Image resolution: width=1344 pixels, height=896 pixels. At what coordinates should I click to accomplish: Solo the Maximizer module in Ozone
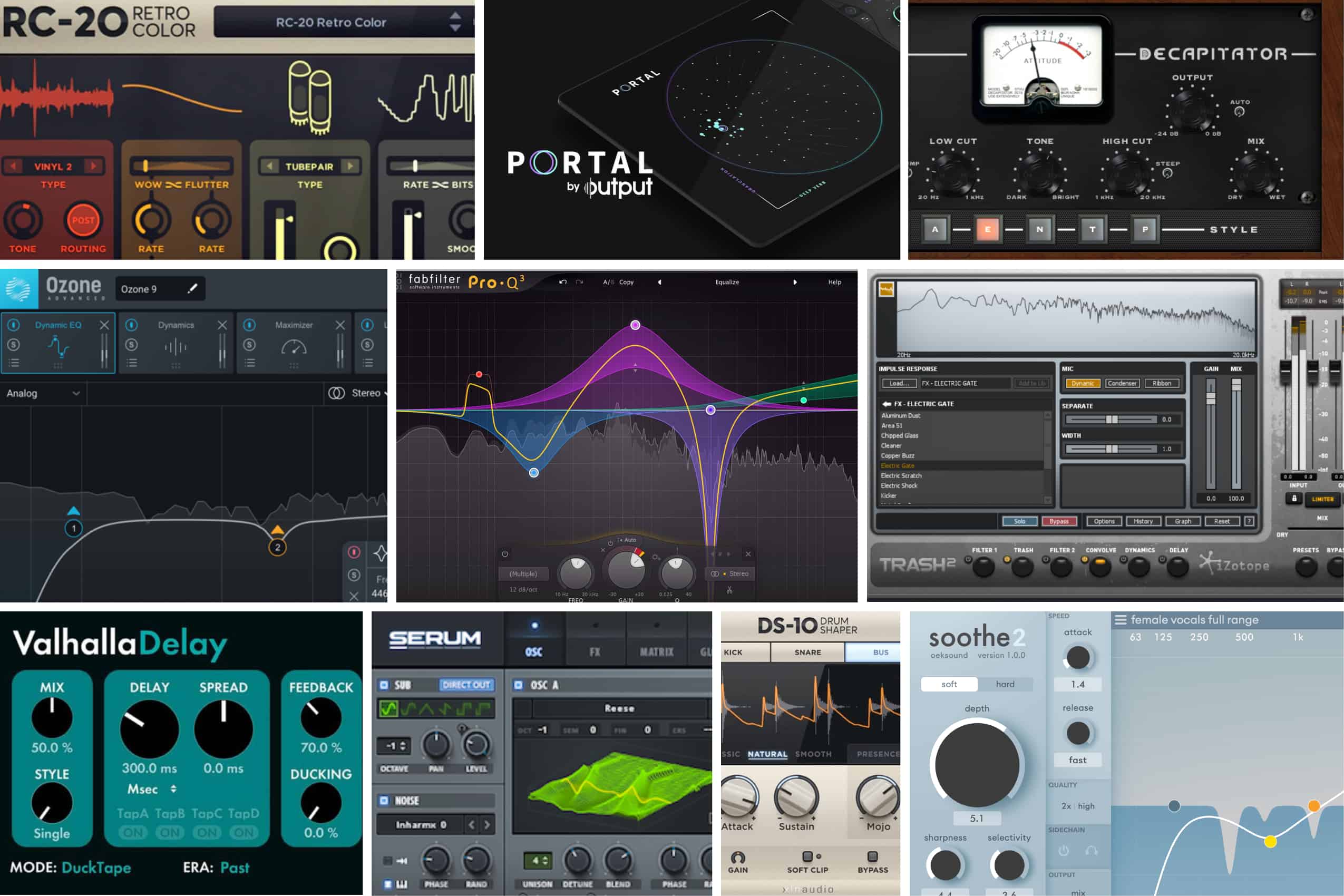pos(250,345)
